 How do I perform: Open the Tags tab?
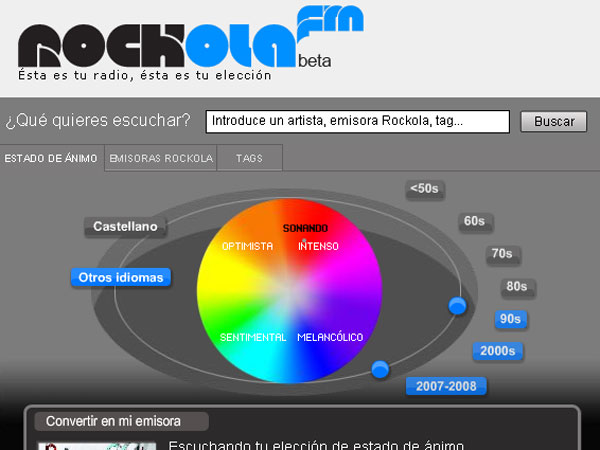pyautogui.click(x=249, y=158)
